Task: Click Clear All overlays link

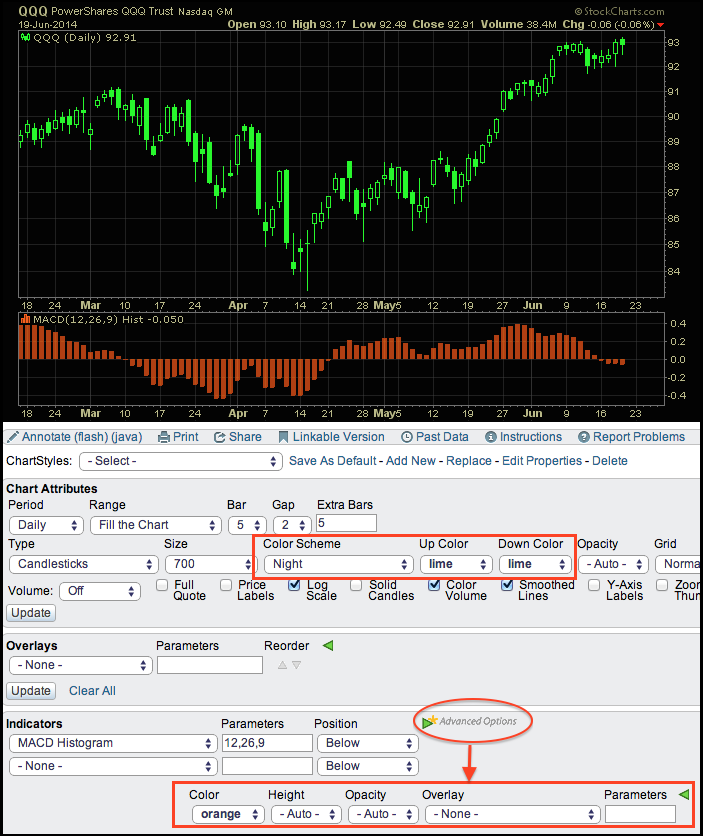Action: click(92, 691)
